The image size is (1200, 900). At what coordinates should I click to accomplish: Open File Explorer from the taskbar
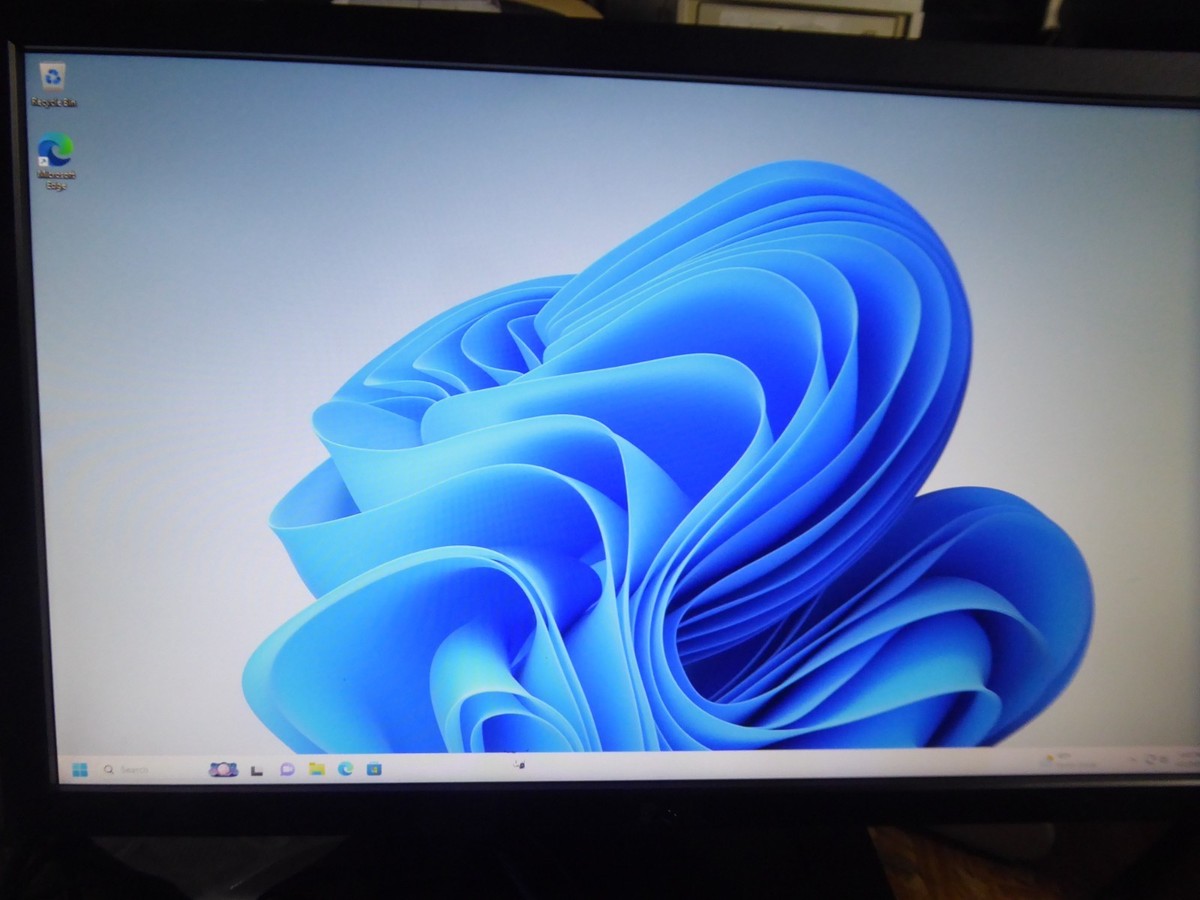pyautogui.click(x=316, y=769)
